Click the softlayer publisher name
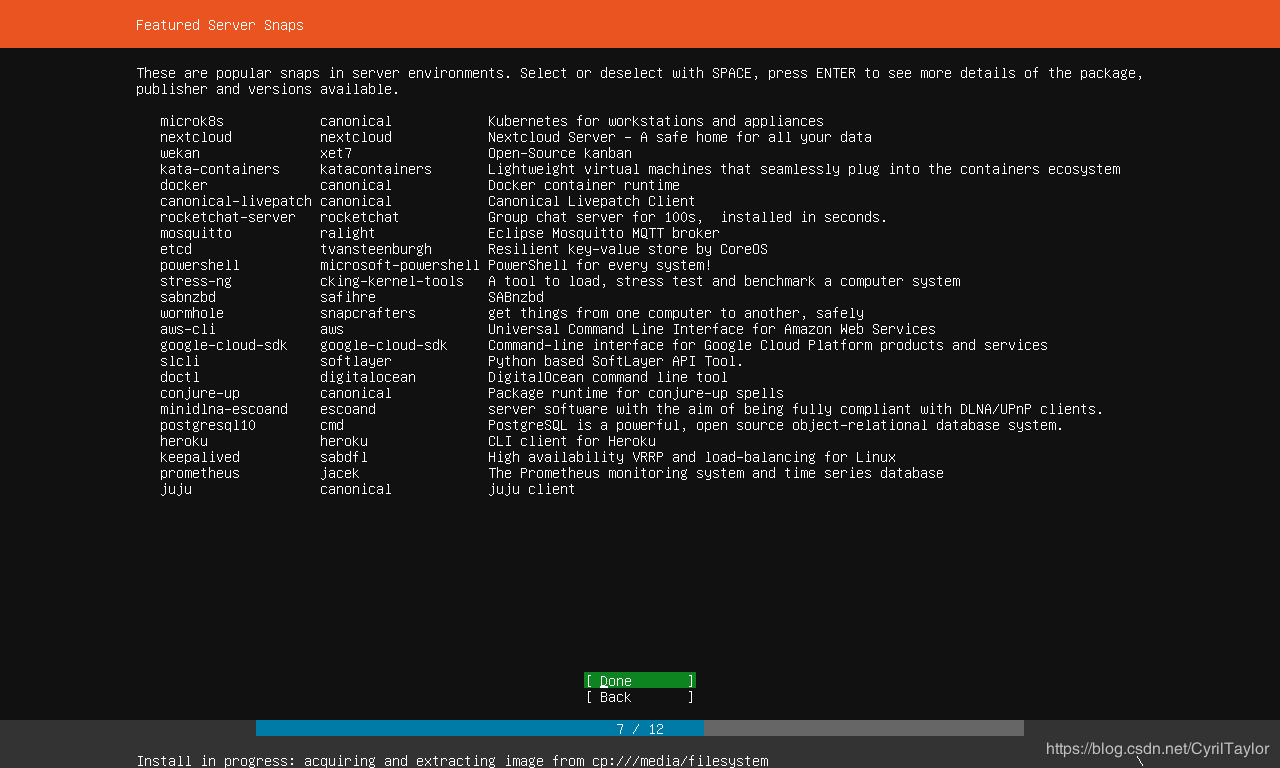The image size is (1280, 768). (x=356, y=361)
